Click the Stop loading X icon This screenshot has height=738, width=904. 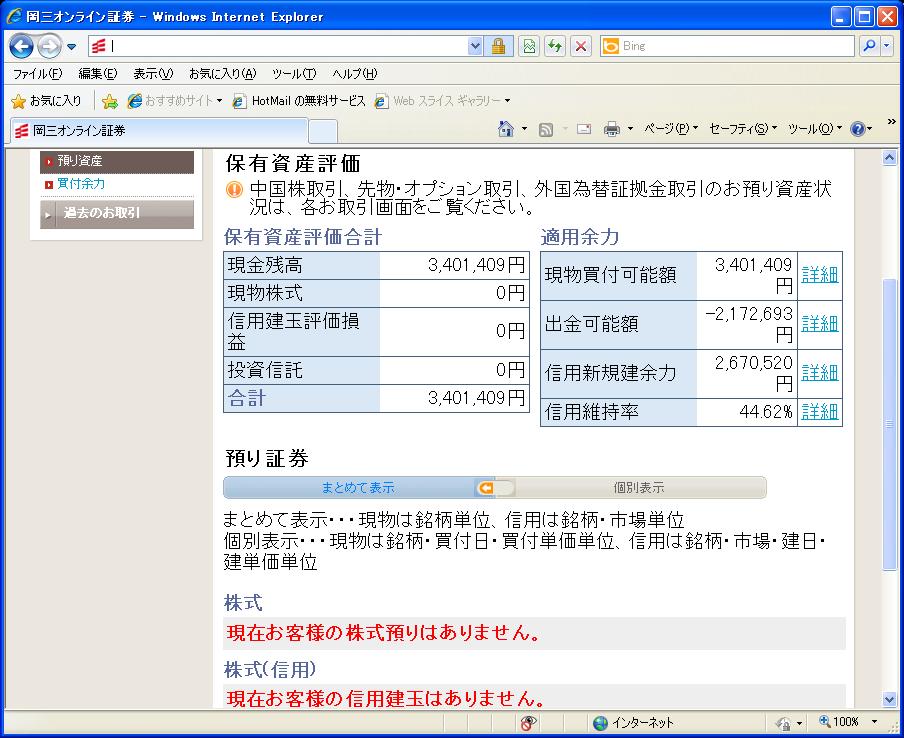pos(581,46)
